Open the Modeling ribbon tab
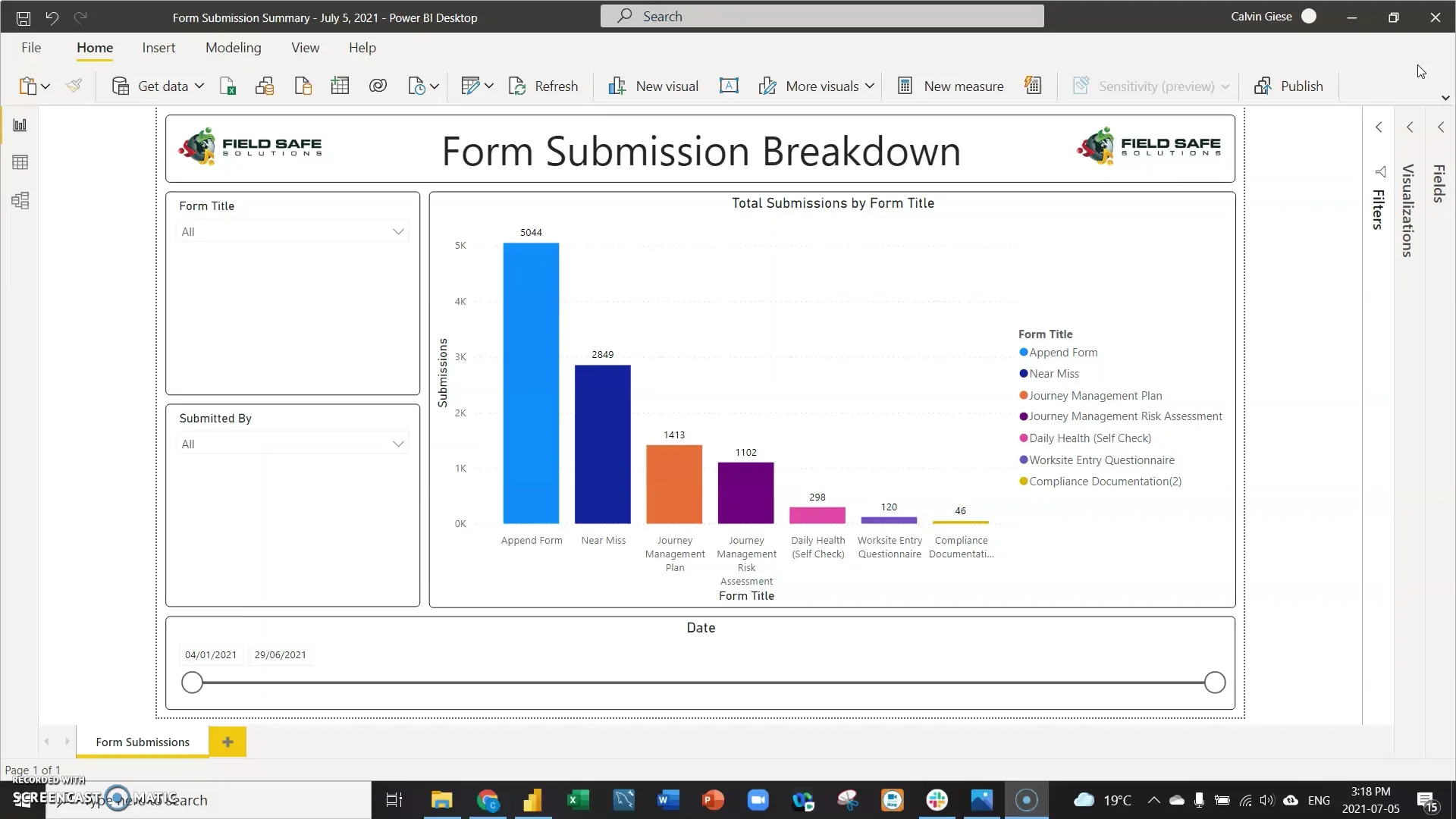Viewport: 1456px width, 819px height. click(233, 48)
